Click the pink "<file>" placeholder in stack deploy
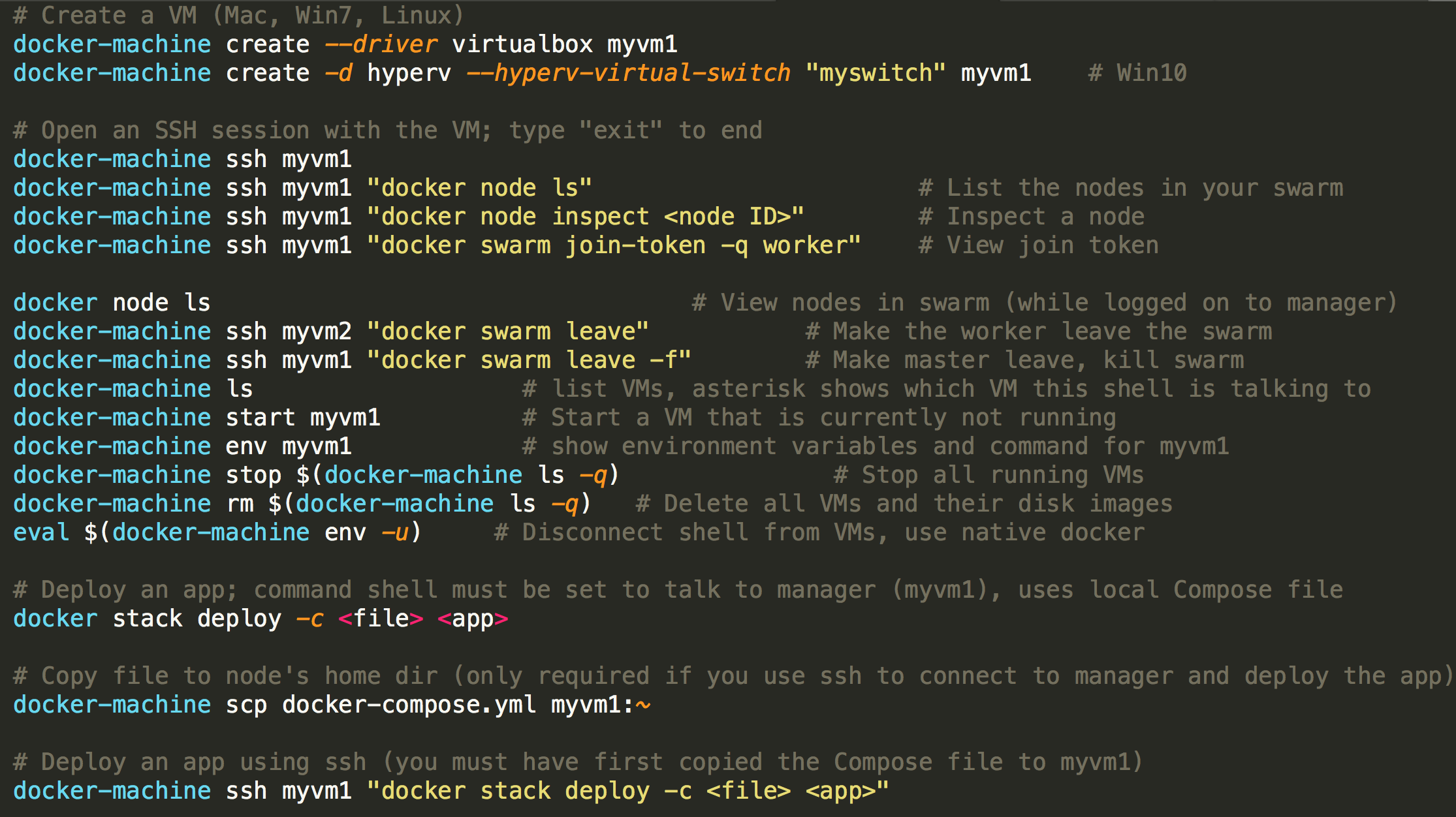The width and height of the screenshot is (1456, 817). (x=381, y=619)
